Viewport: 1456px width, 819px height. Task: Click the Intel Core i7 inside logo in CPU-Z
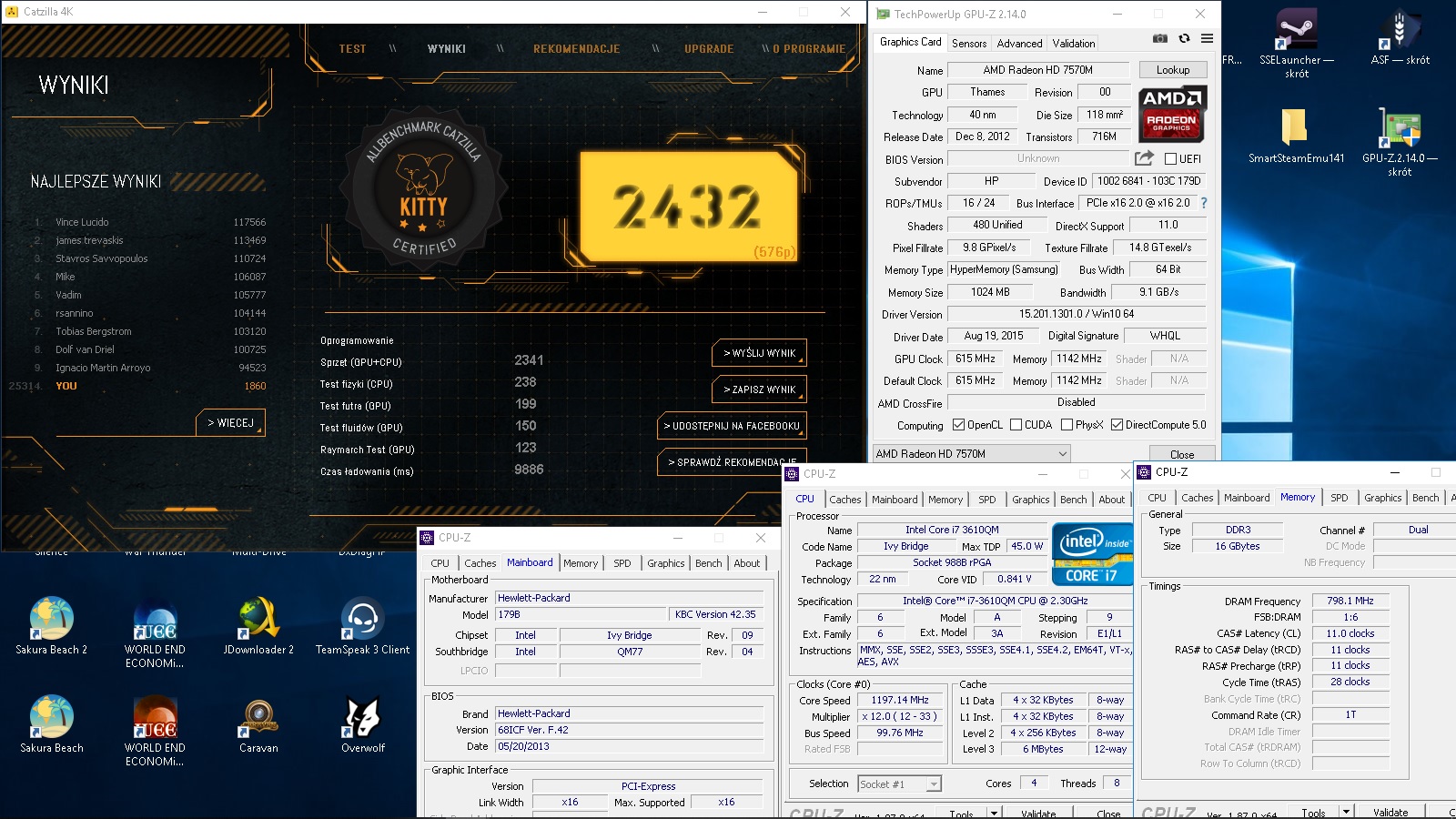[1092, 553]
